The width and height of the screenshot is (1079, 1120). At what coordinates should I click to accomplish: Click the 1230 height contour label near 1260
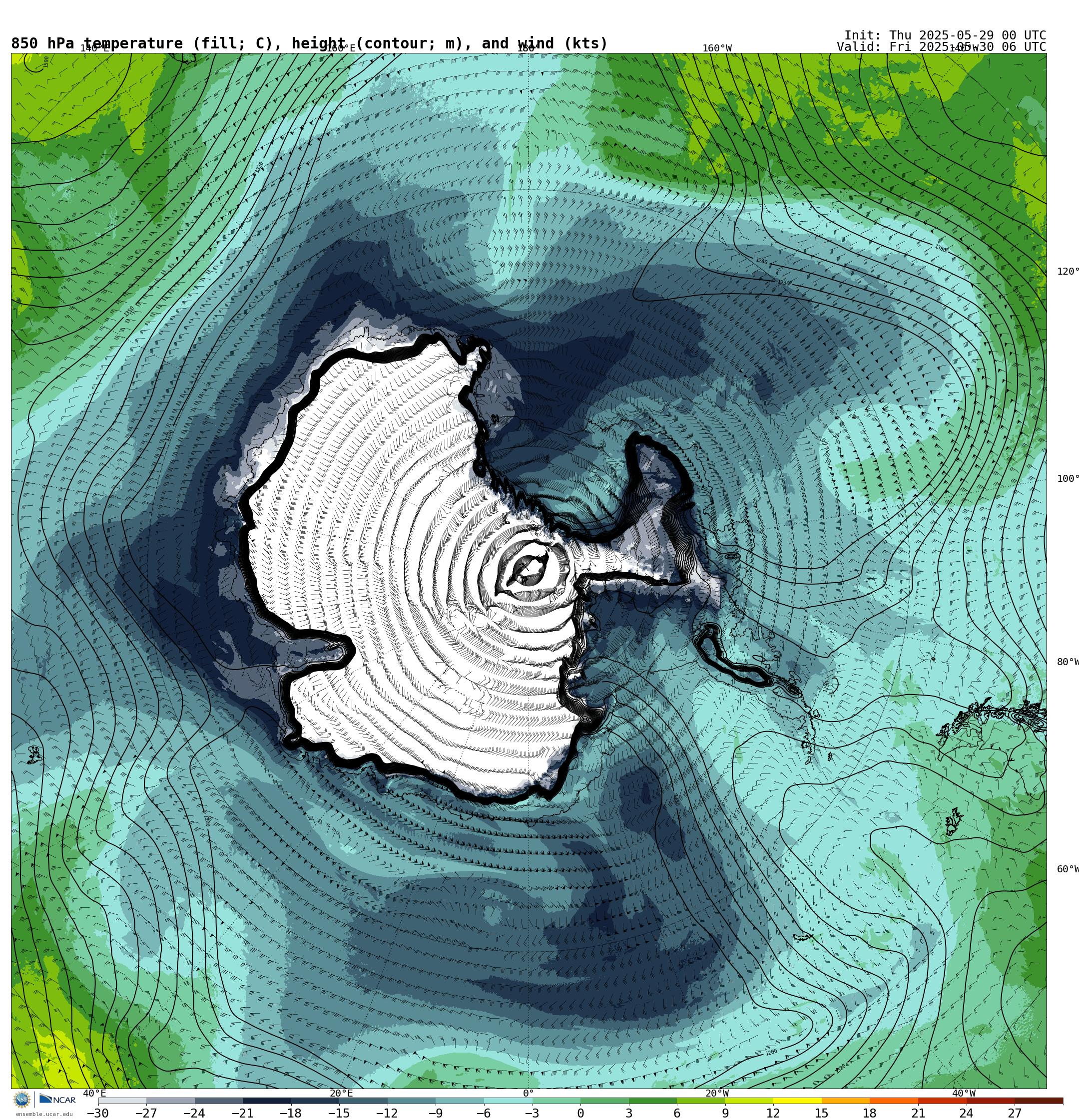tap(783, 283)
